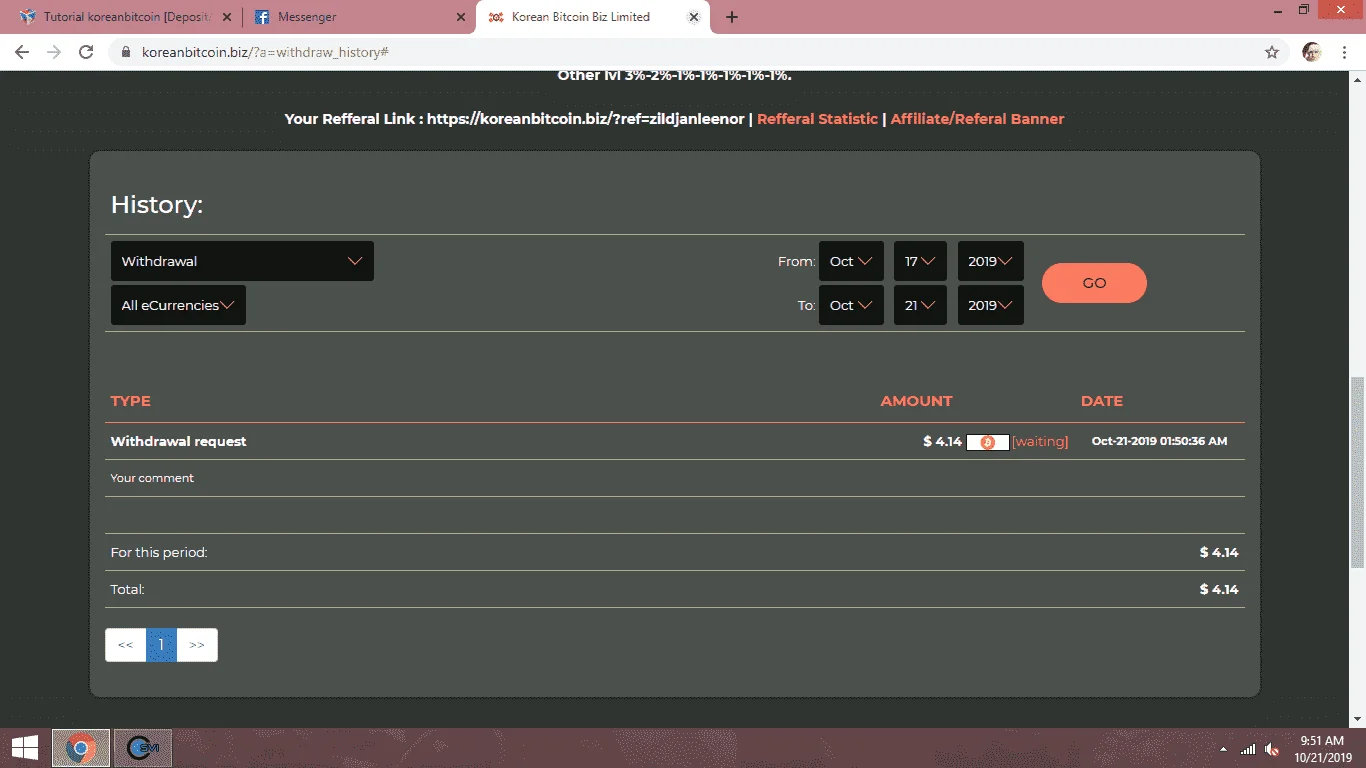
Task: Click the bitcoin currency icon
Action: pos(988,442)
